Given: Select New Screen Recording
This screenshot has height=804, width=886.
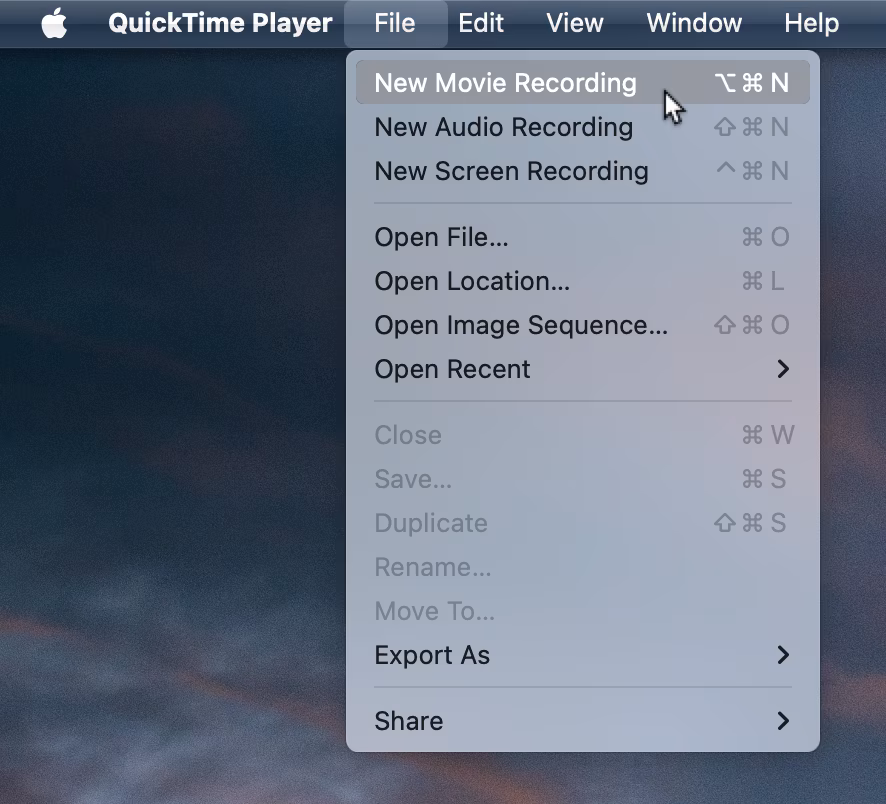Looking at the screenshot, I should pyautogui.click(x=583, y=171).
